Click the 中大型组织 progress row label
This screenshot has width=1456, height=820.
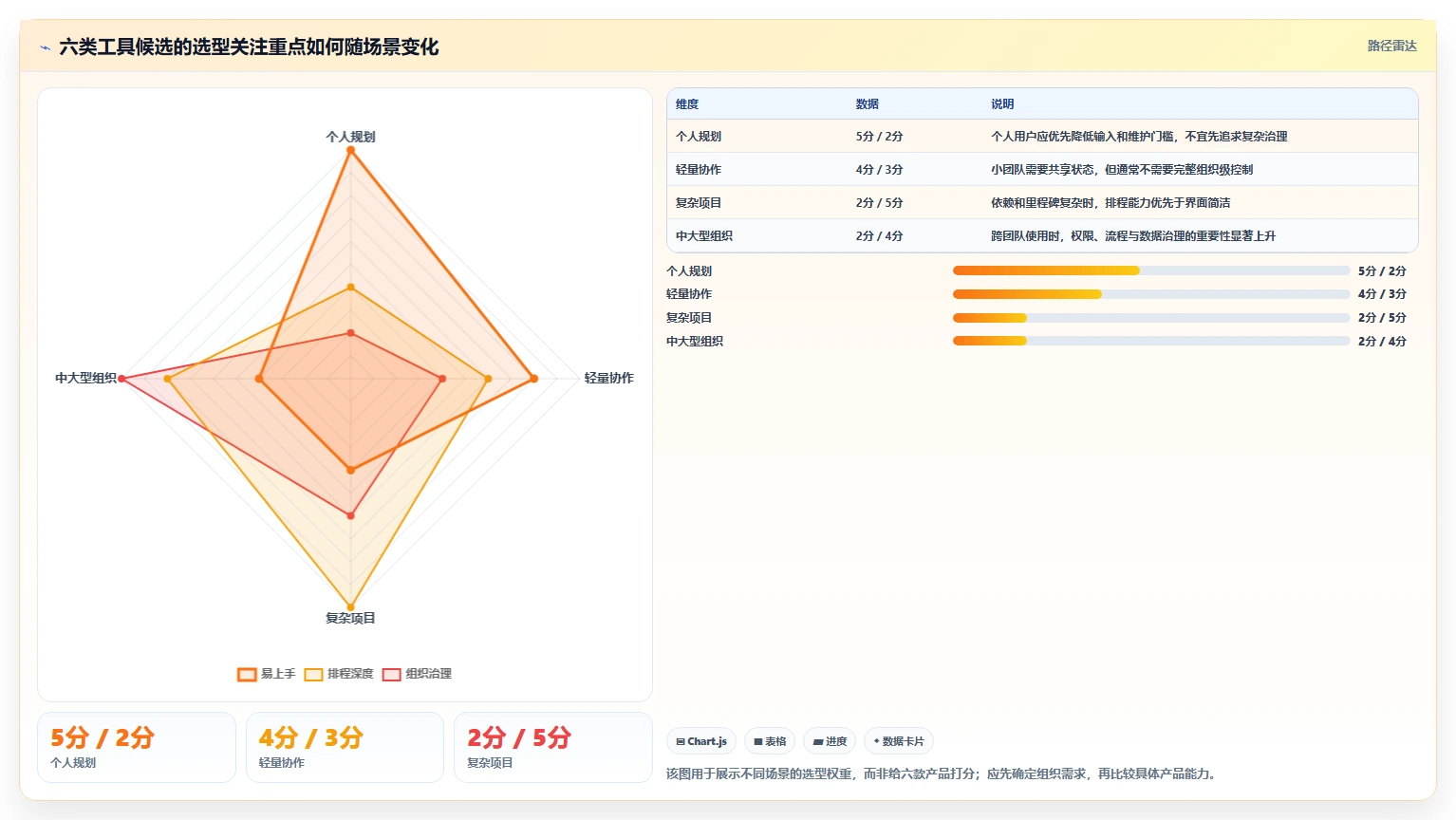(x=695, y=341)
